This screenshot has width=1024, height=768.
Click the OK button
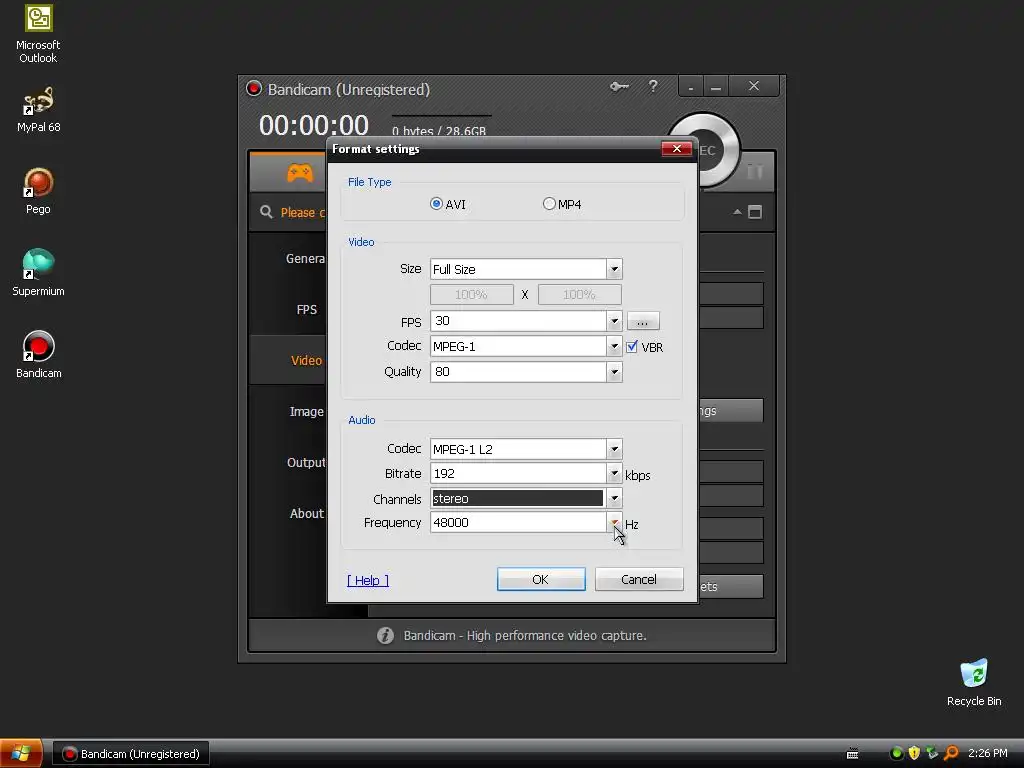541,579
